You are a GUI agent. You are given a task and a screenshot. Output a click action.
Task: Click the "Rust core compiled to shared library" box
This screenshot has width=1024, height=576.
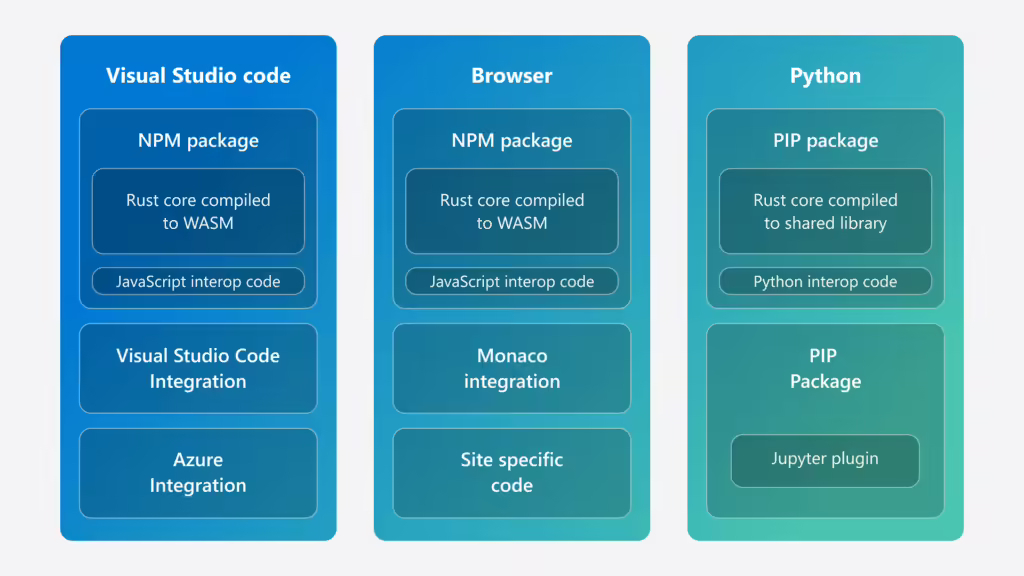click(825, 211)
